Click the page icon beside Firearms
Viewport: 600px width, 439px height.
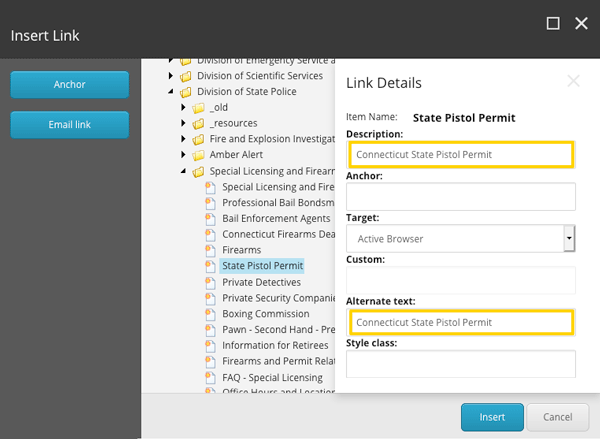click(211, 250)
